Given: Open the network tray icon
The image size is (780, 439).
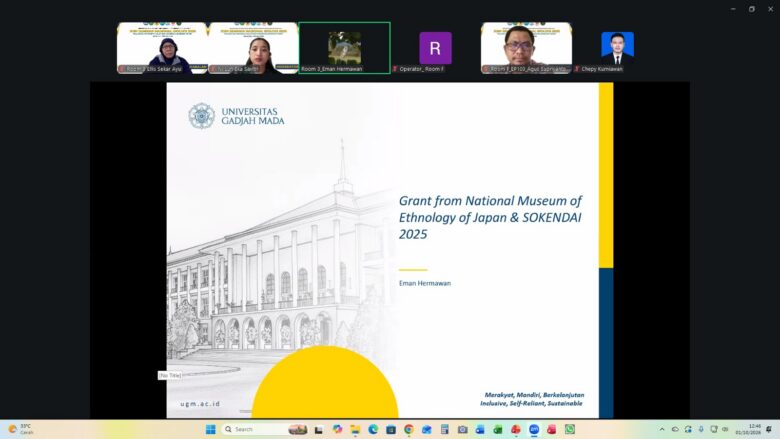Looking at the screenshot, I should tap(714, 429).
